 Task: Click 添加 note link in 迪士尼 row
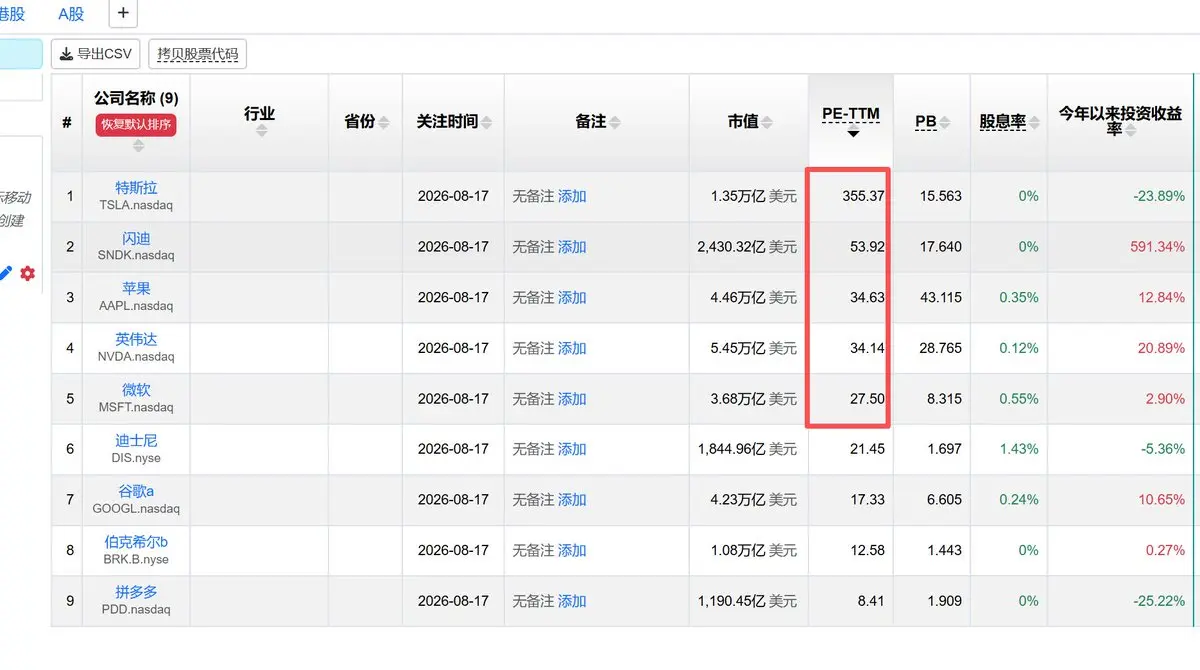coord(572,449)
